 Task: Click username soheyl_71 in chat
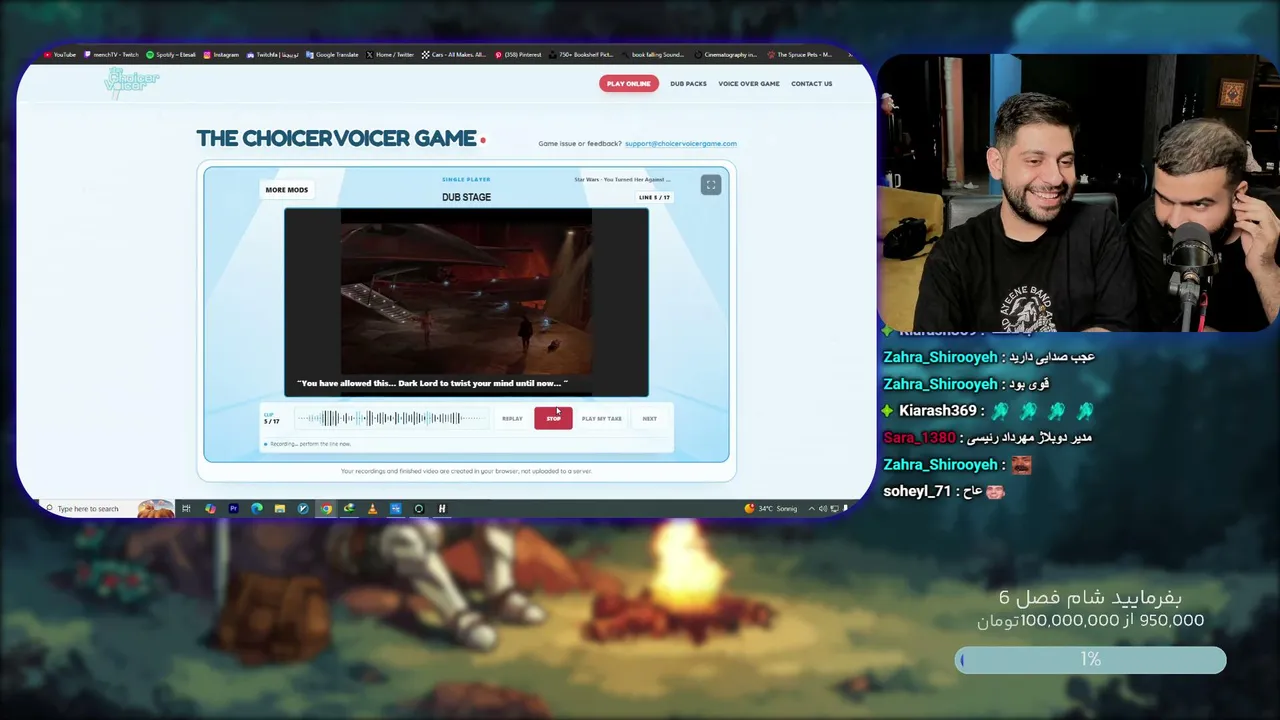(x=917, y=492)
